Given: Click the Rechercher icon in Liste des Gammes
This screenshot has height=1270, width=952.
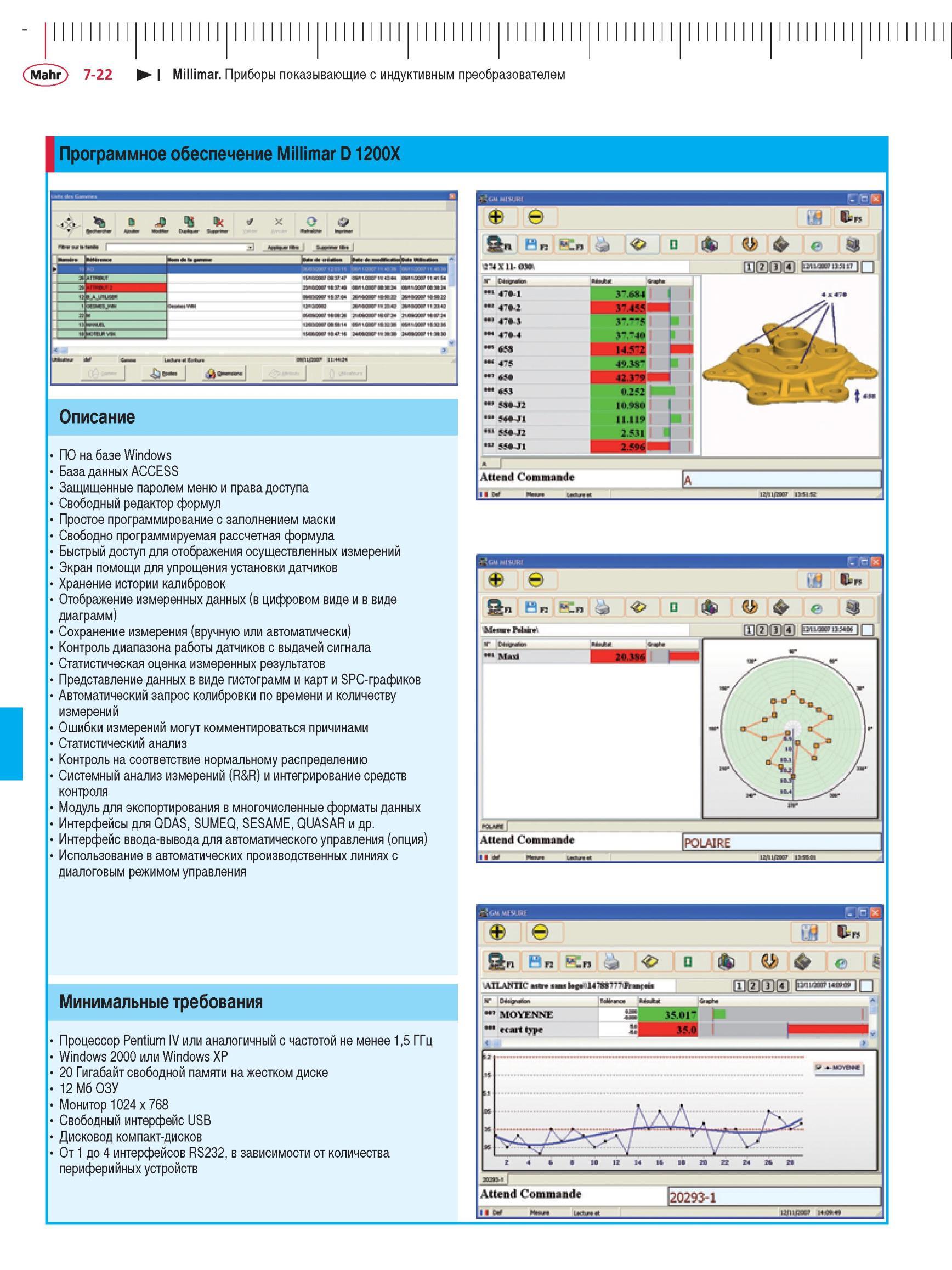Looking at the screenshot, I should (98, 223).
